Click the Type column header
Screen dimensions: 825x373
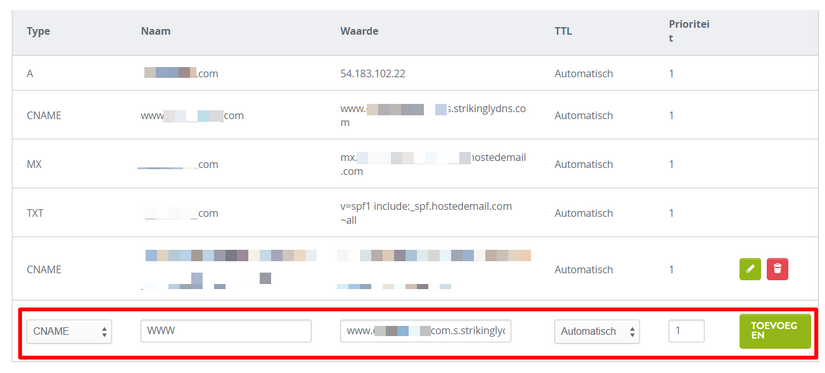pos(38,31)
